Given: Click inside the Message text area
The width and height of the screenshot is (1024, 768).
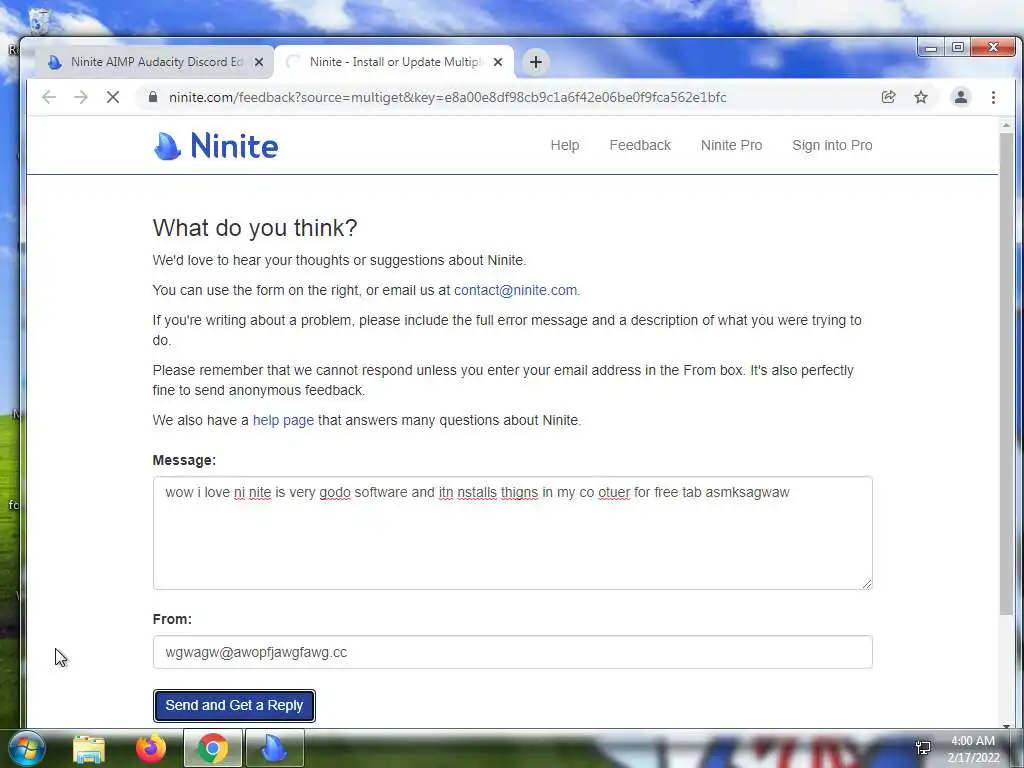Looking at the screenshot, I should click(513, 533).
